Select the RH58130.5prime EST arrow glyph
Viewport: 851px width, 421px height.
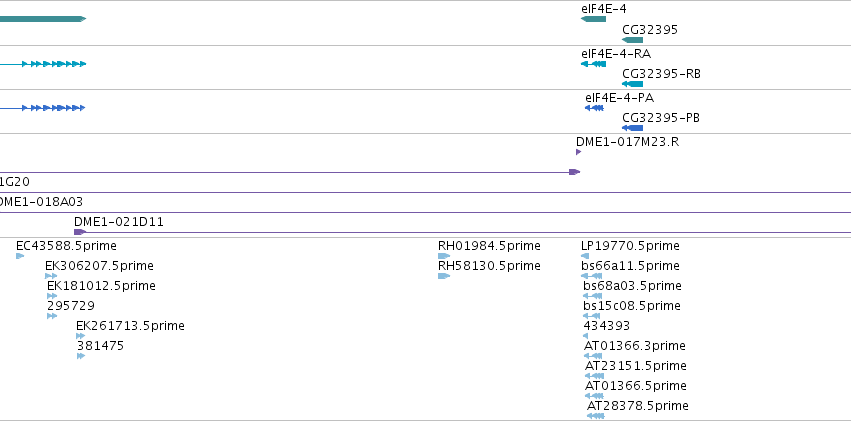click(x=444, y=276)
